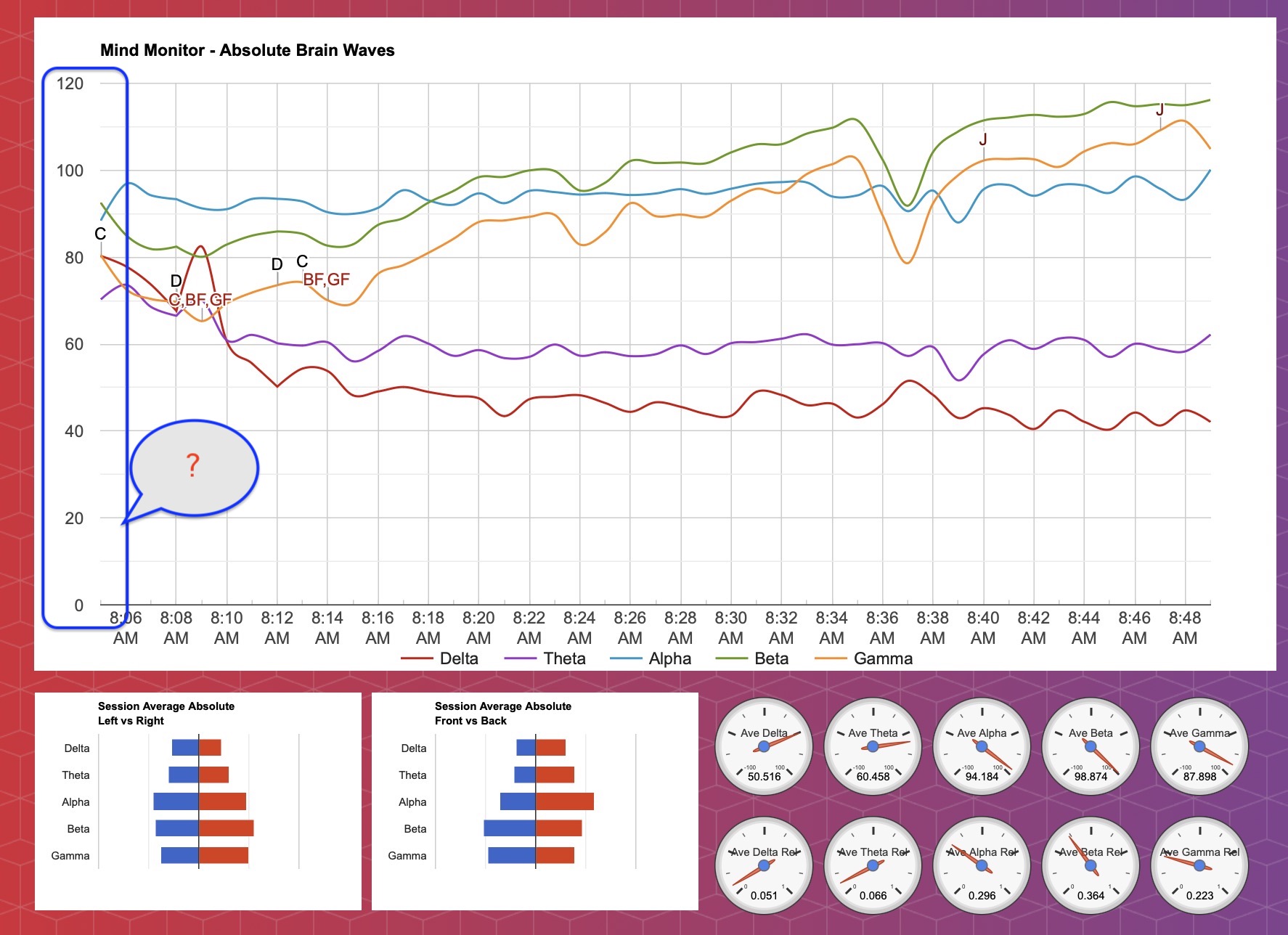Click the 'BF,GF' marker near 8:14 AM
Image resolution: width=1288 pixels, height=935 pixels.
(x=327, y=279)
